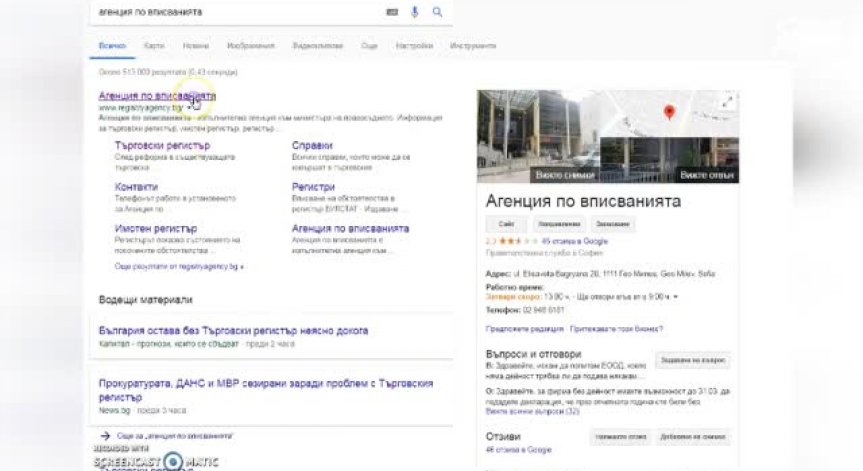Open the Имотен регистър sitelink
This screenshot has height=471, width=863.
pos(156,228)
